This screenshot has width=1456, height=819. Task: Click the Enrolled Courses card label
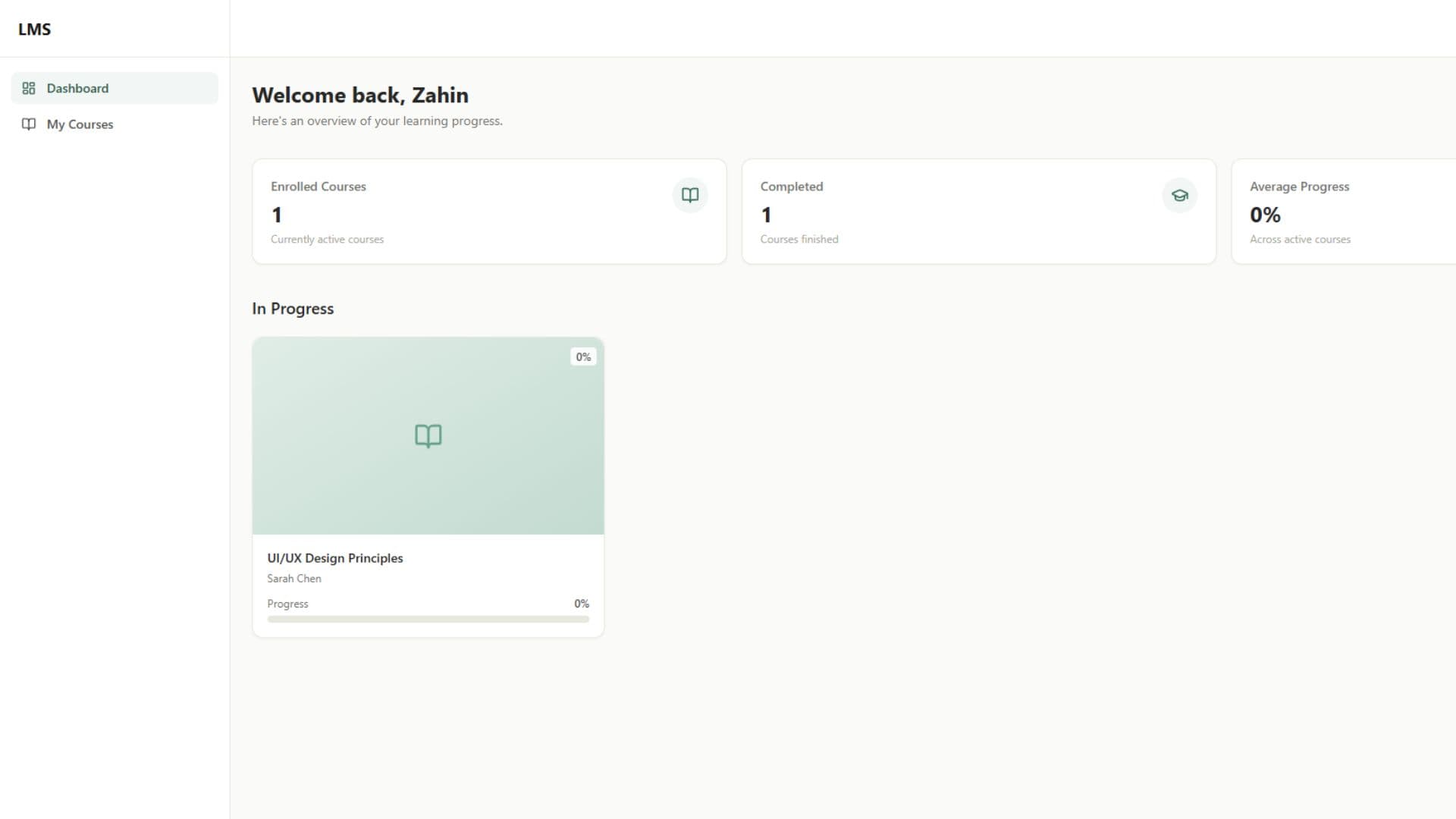click(x=318, y=187)
